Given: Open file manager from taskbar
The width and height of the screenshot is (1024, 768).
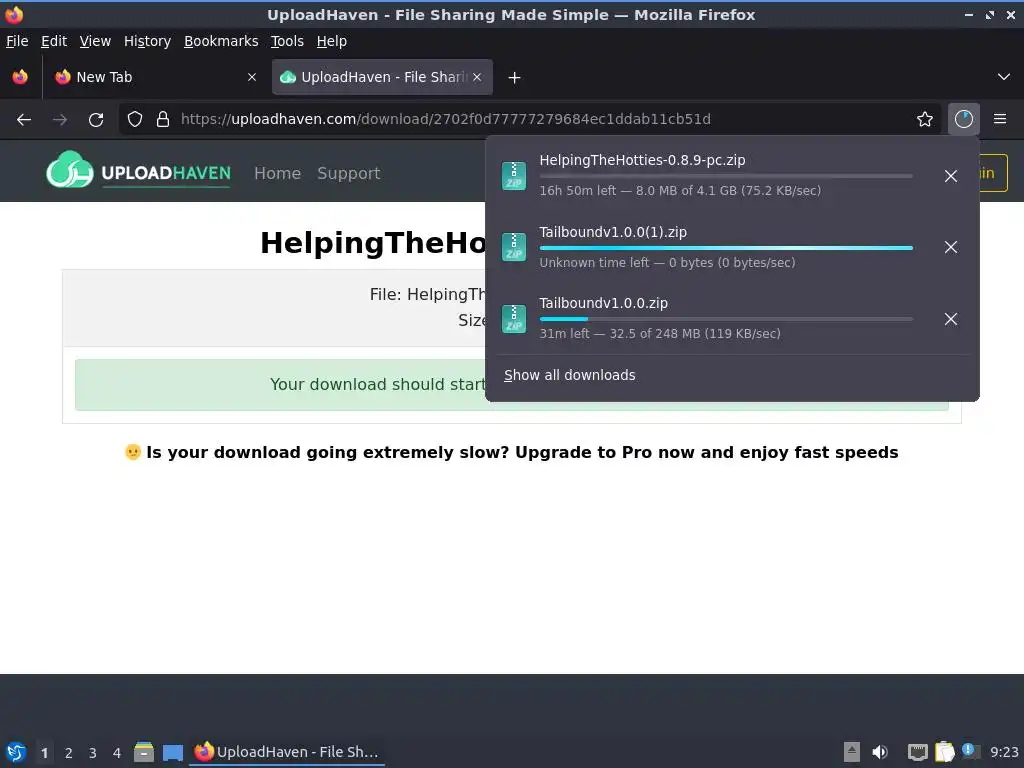Looking at the screenshot, I should (144, 752).
